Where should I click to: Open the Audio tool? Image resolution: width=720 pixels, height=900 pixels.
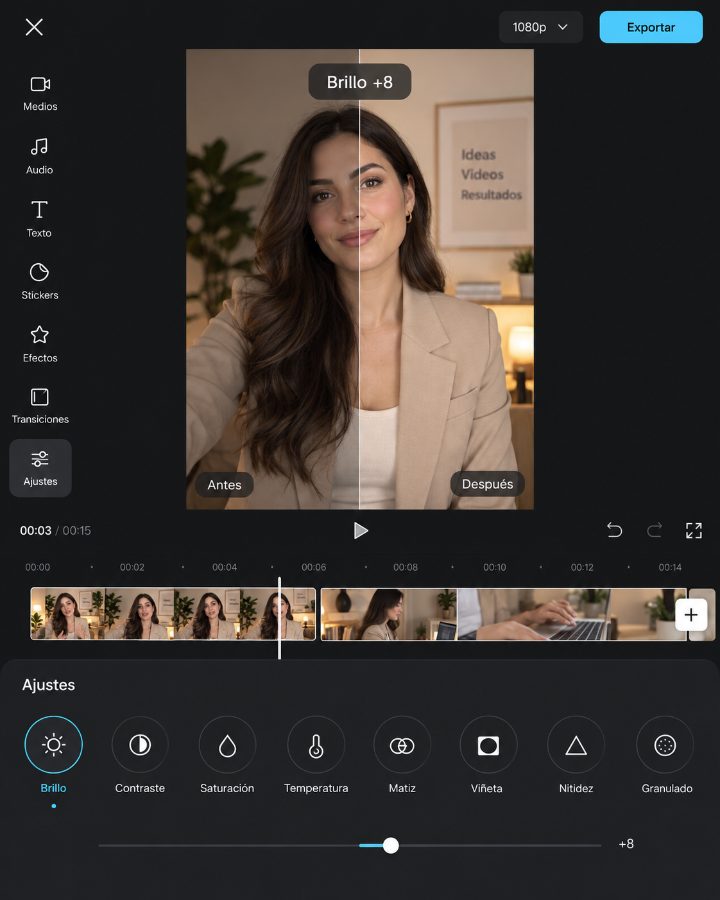pos(40,156)
